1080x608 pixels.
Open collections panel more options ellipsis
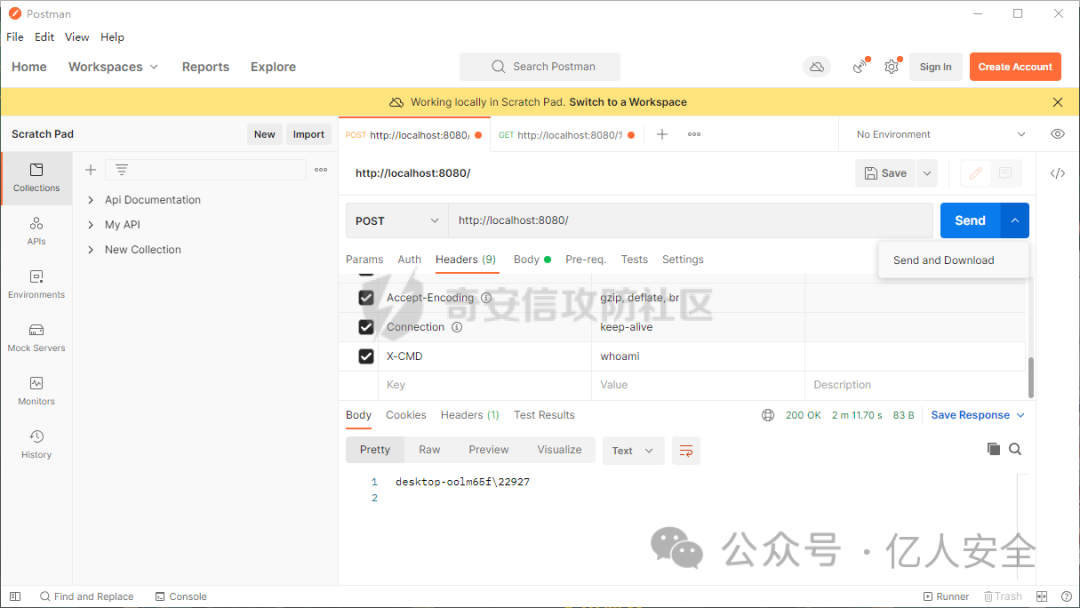pos(321,169)
